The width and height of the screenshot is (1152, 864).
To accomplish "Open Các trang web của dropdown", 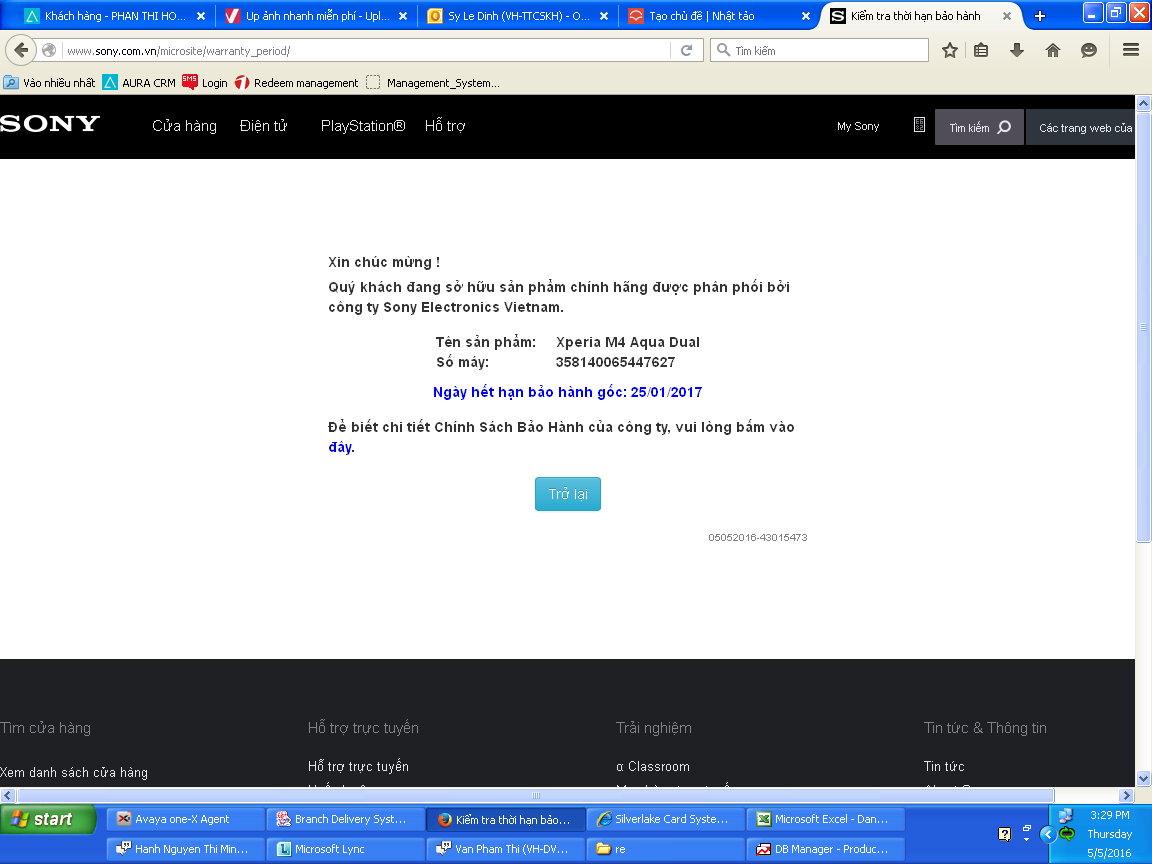I will 1081,127.
